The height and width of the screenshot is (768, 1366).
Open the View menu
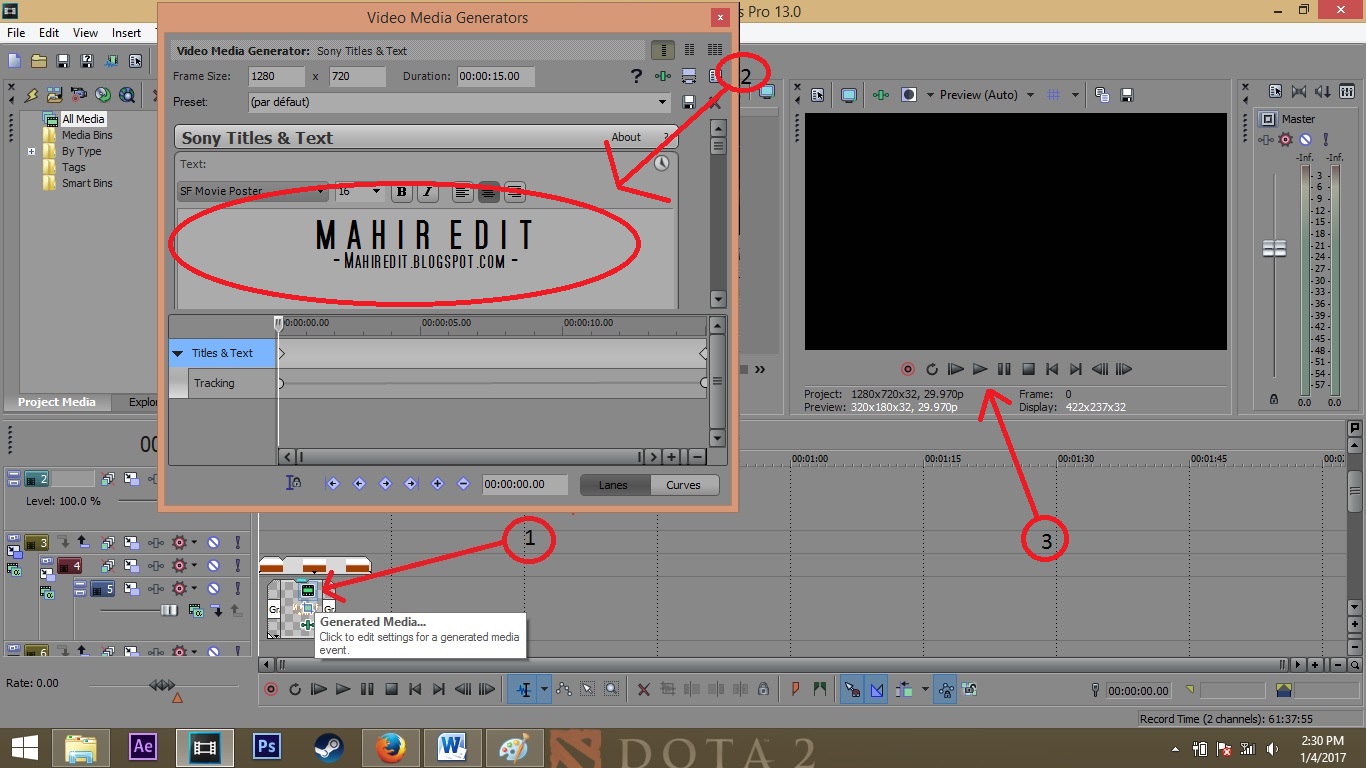(86, 33)
